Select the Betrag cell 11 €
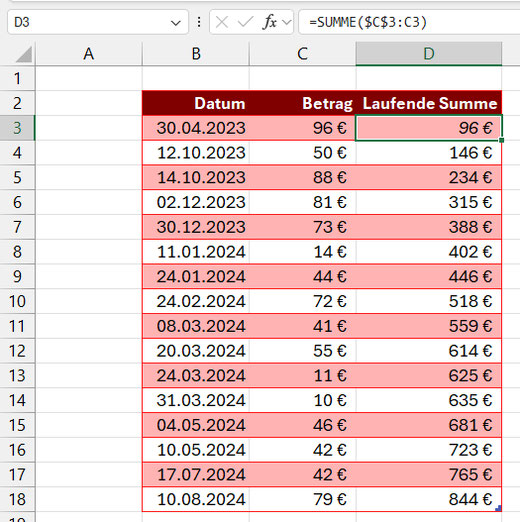 [302, 376]
